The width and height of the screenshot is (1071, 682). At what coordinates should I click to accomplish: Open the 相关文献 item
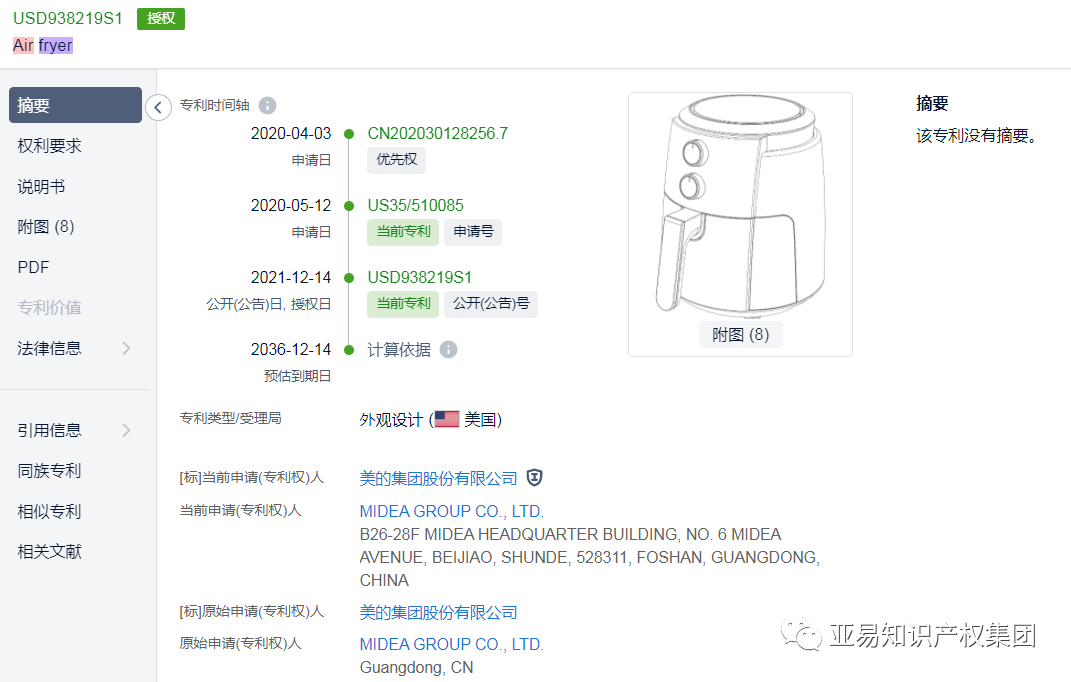[x=49, y=551]
